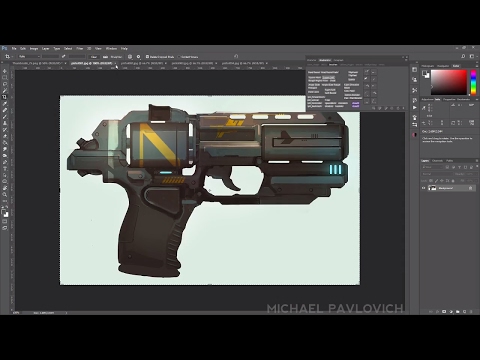
Task: Click the Straighten button in options bar
Action: [113, 57]
